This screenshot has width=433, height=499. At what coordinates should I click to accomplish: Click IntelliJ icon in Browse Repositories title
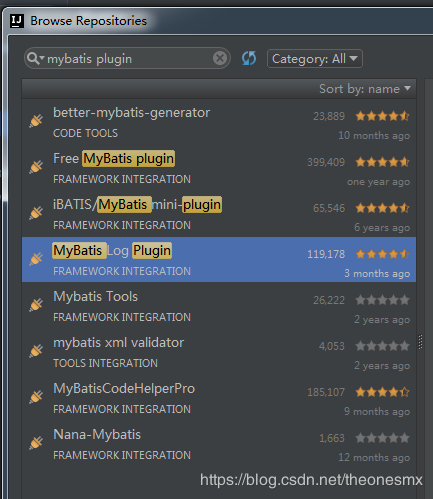point(17,21)
